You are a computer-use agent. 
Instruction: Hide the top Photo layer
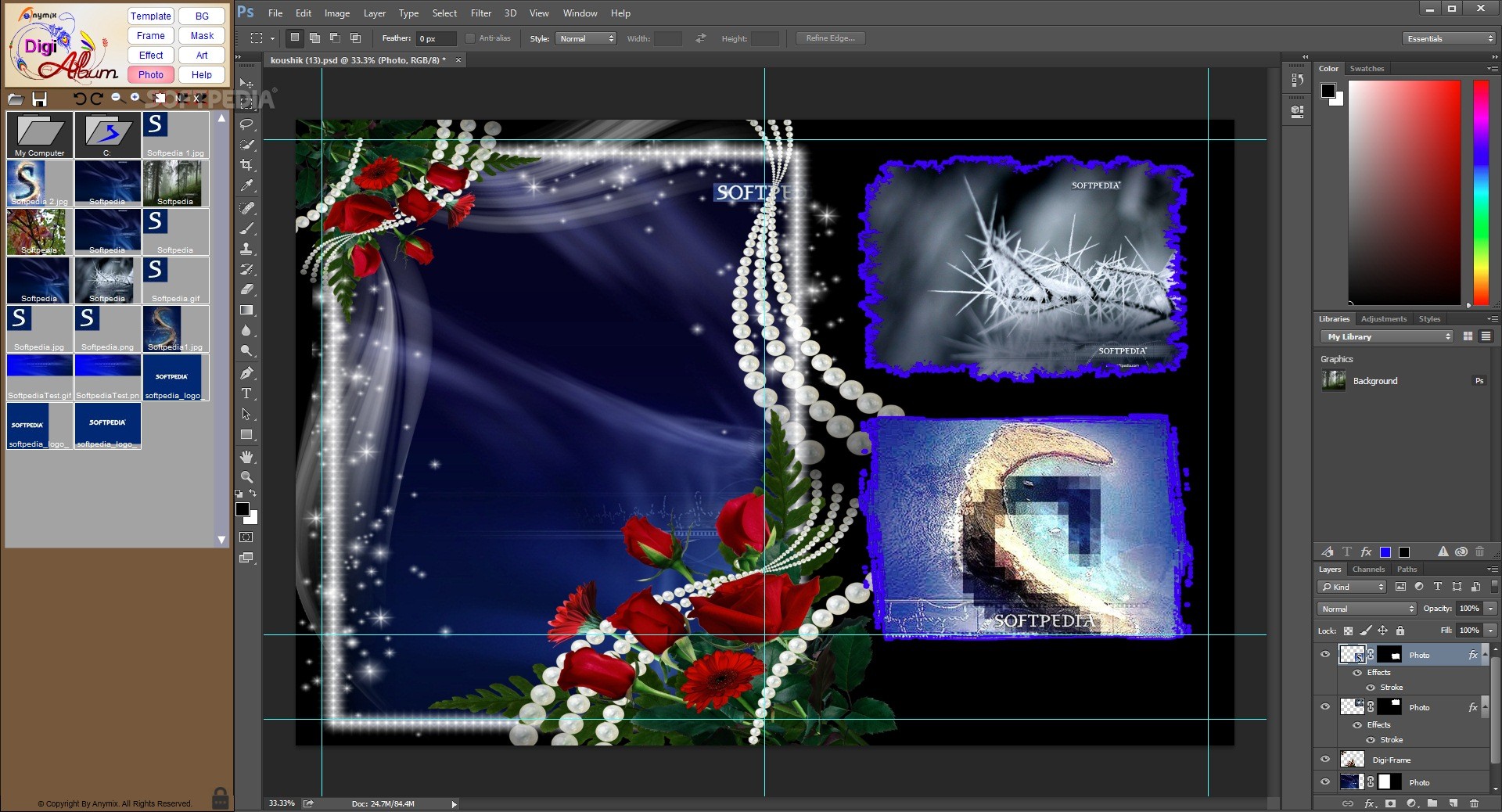[1325, 655]
